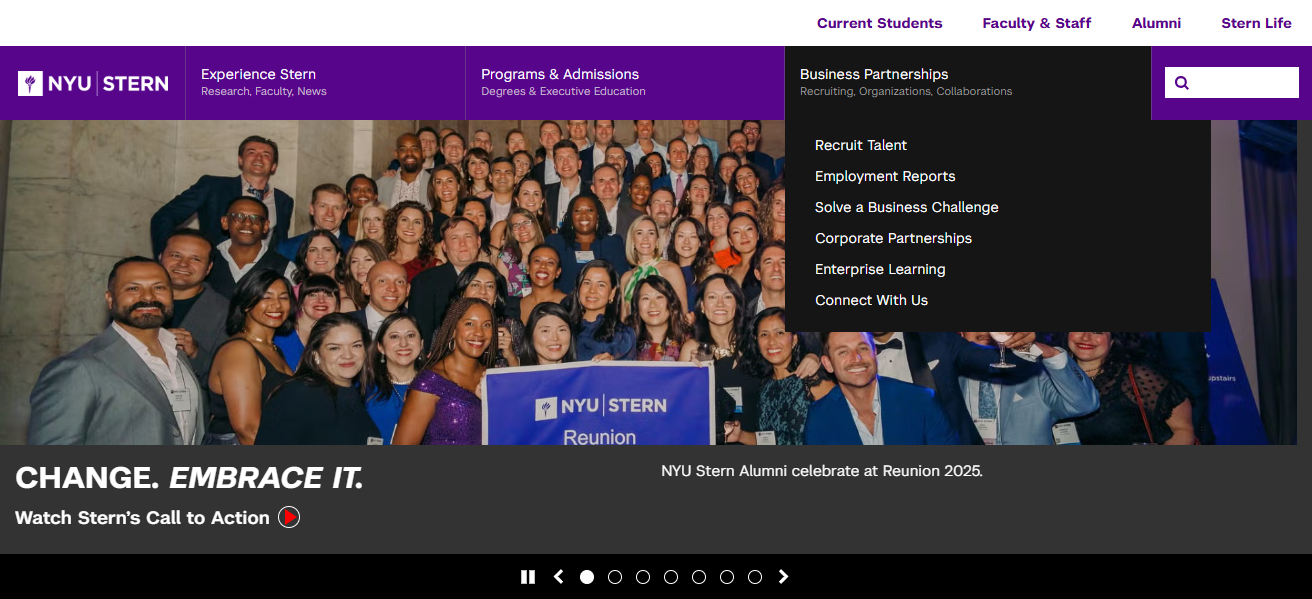The height and width of the screenshot is (599, 1312).
Task: Pause the carousel slideshow
Action: (x=528, y=577)
